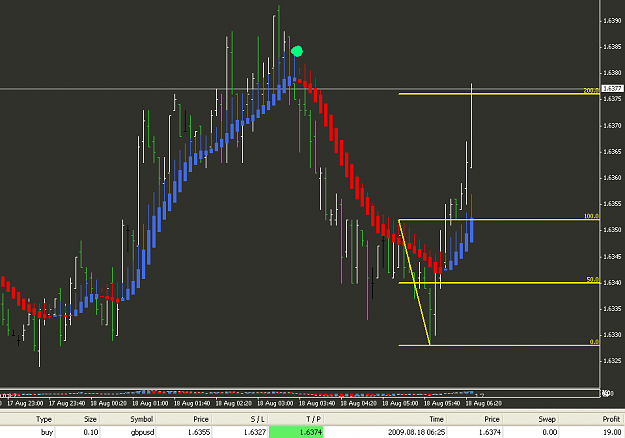Screen dimensions: 625x438
Task: Click the 1.6360 price scale label
Action: (612, 177)
